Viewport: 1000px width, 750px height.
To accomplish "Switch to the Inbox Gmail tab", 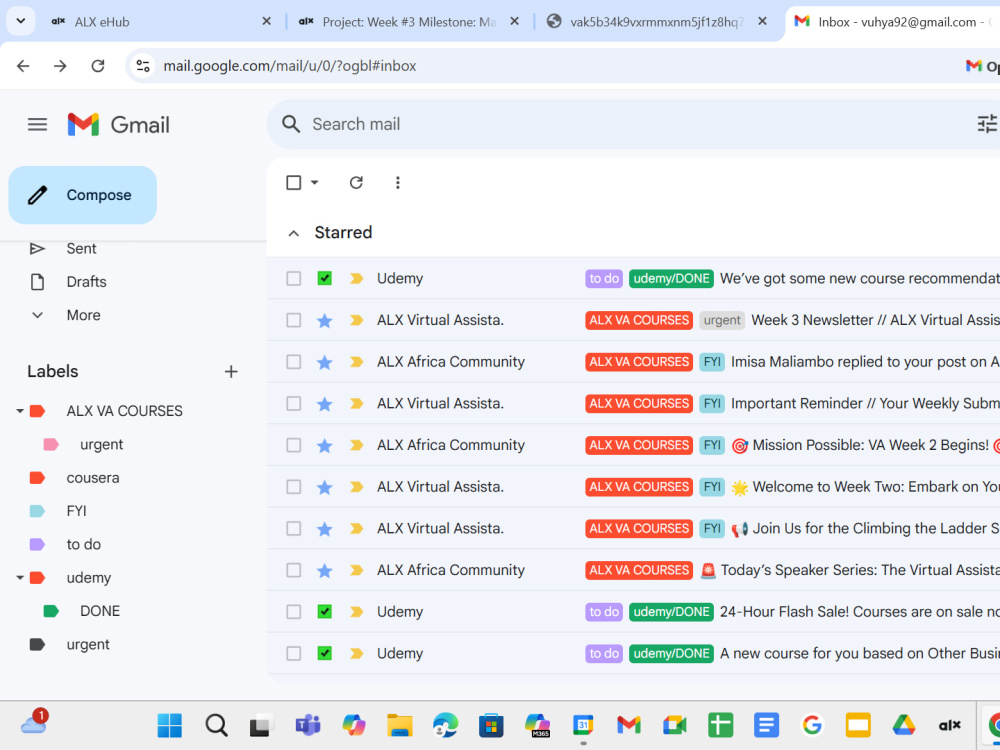I will click(x=893, y=22).
